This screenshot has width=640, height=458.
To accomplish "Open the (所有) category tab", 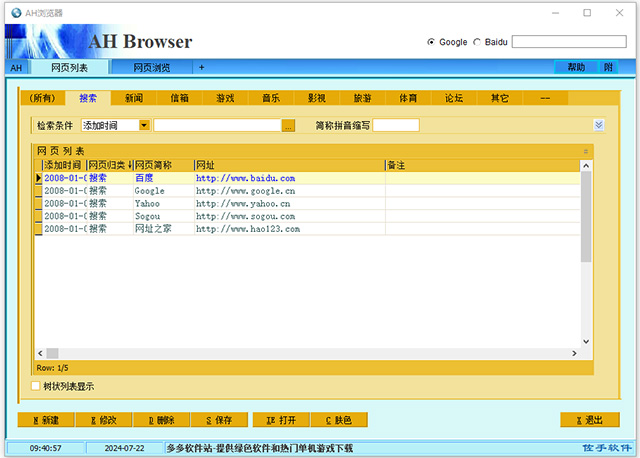I will click(42, 98).
